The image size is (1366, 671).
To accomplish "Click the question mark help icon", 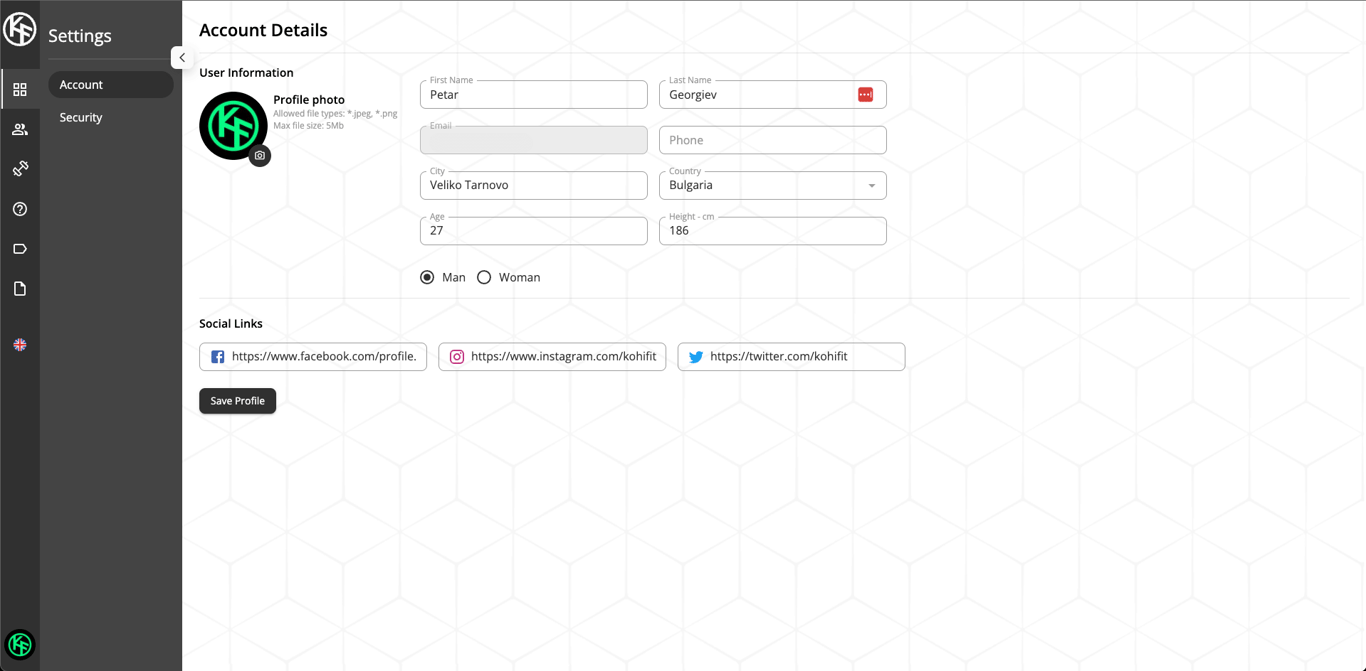I will (x=20, y=209).
